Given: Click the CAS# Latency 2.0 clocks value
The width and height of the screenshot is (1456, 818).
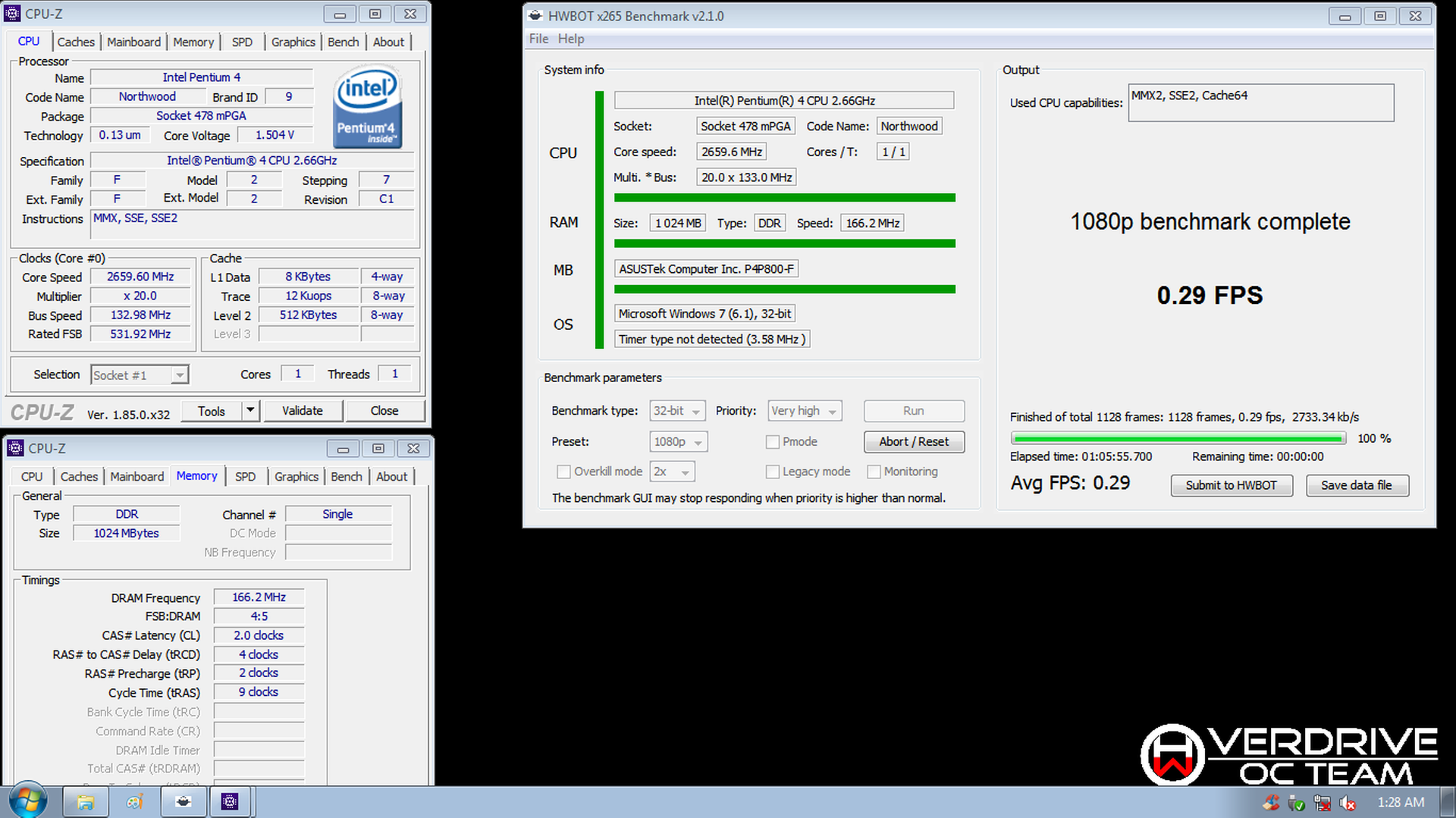Looking at the screenshot, I should tap(259, 635).
